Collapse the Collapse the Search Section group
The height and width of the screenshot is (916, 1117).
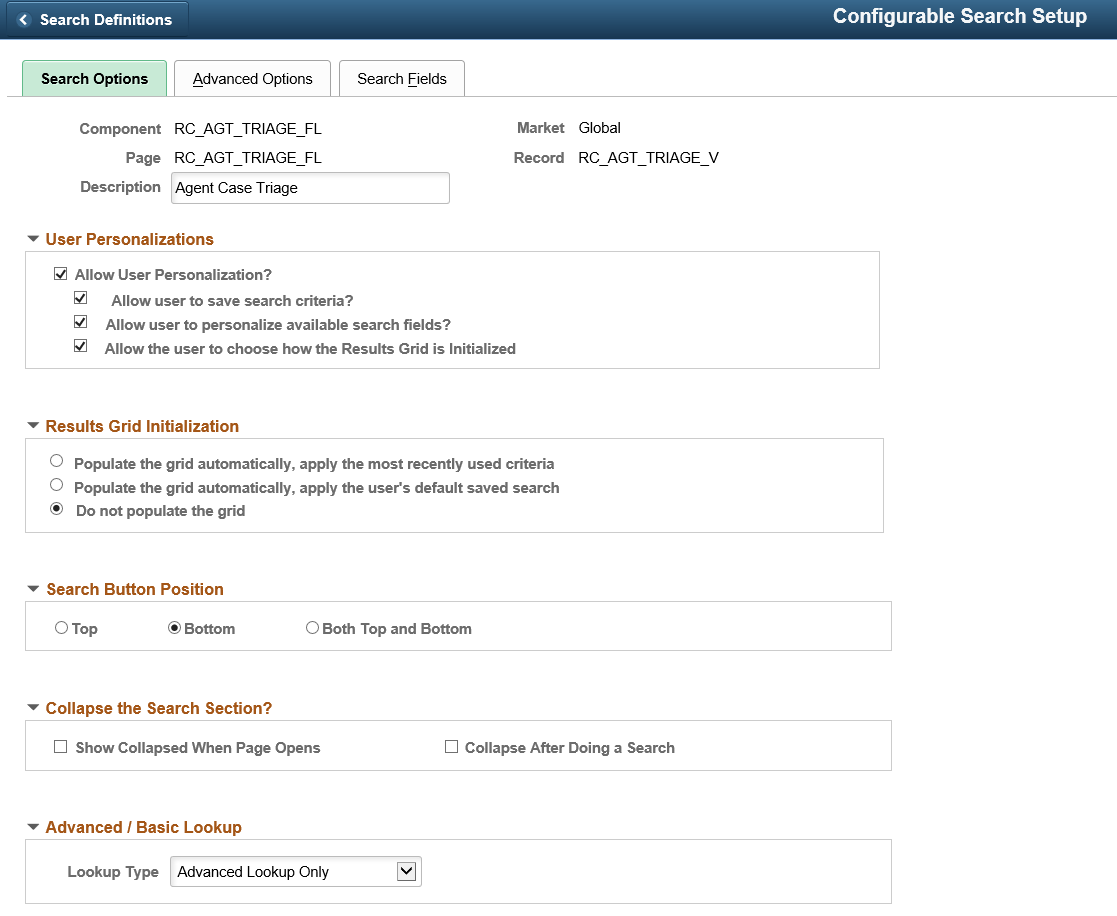33,709
